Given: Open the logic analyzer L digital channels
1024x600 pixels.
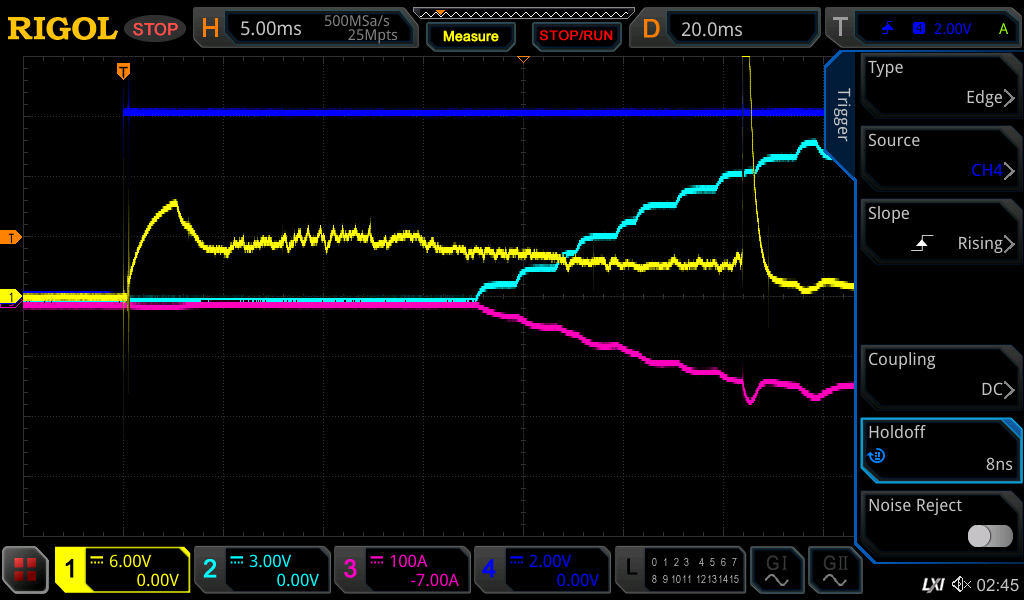Looking at the screenshot, I should [678, 570].
